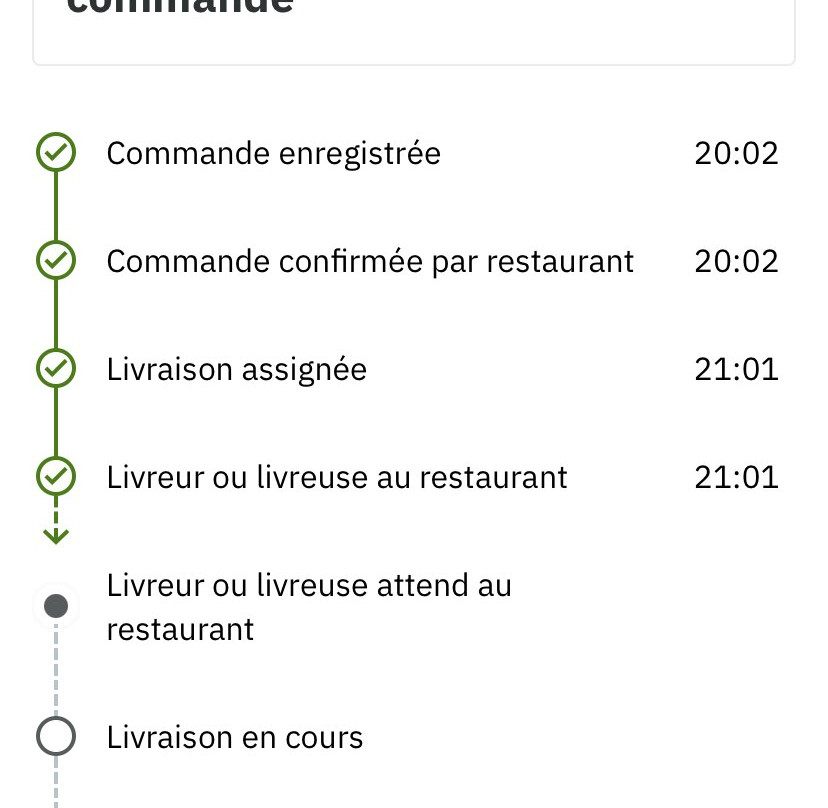Click the 20:02 time beside Commande enregistrée
The width and height of the screenshot is (828, 808).
(x=736, y=154)
